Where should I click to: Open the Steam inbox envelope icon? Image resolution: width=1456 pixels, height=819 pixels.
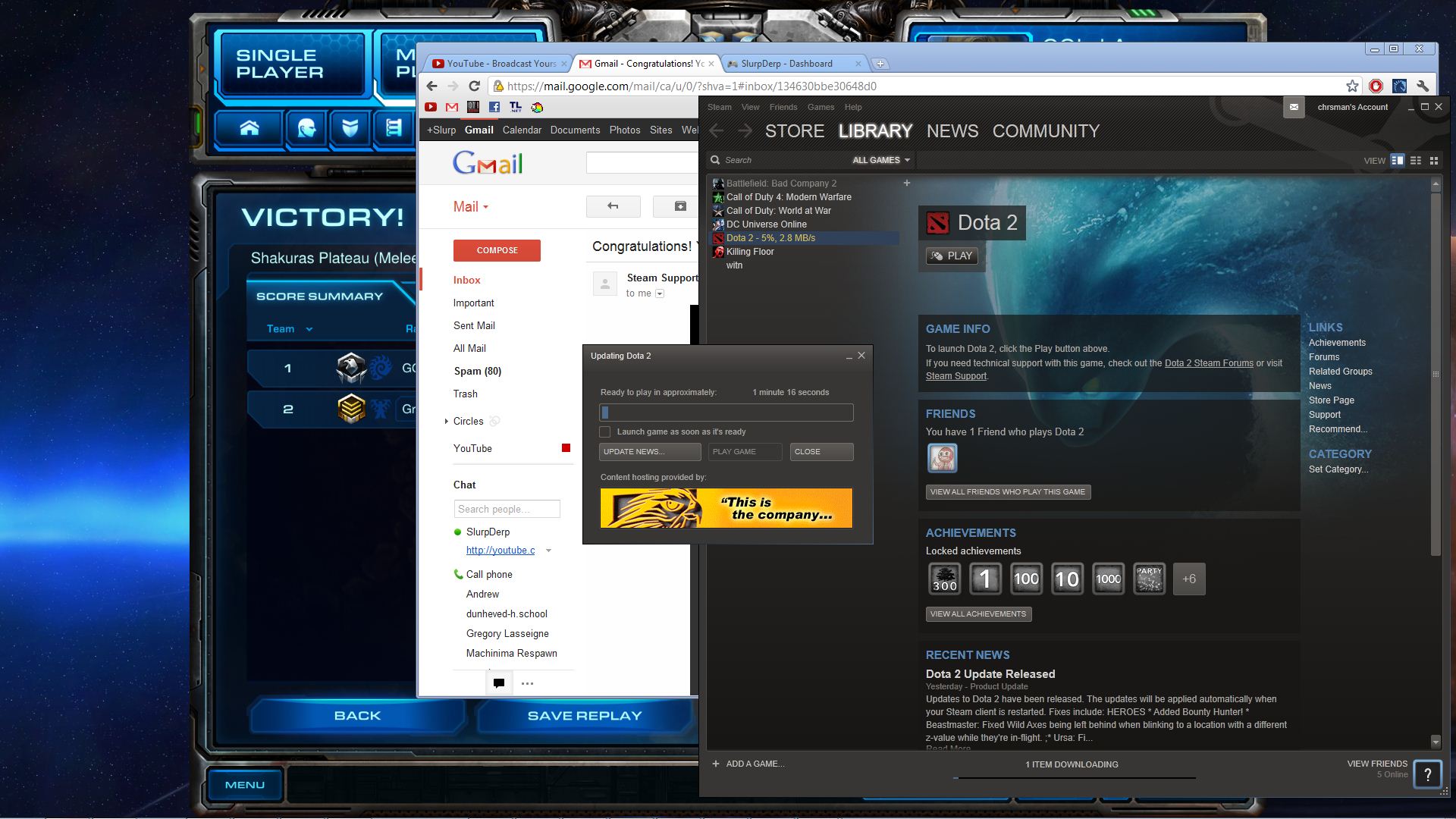click(x=1294, y=107)
